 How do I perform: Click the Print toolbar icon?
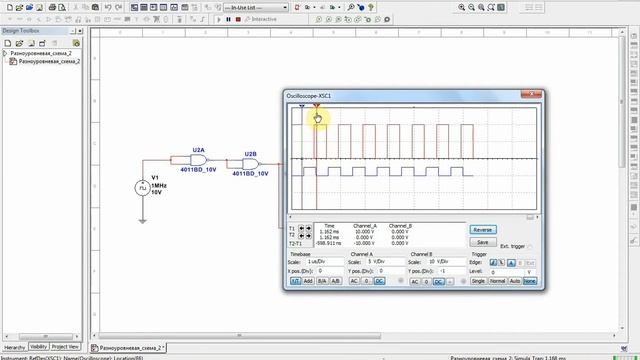point(52,7)
